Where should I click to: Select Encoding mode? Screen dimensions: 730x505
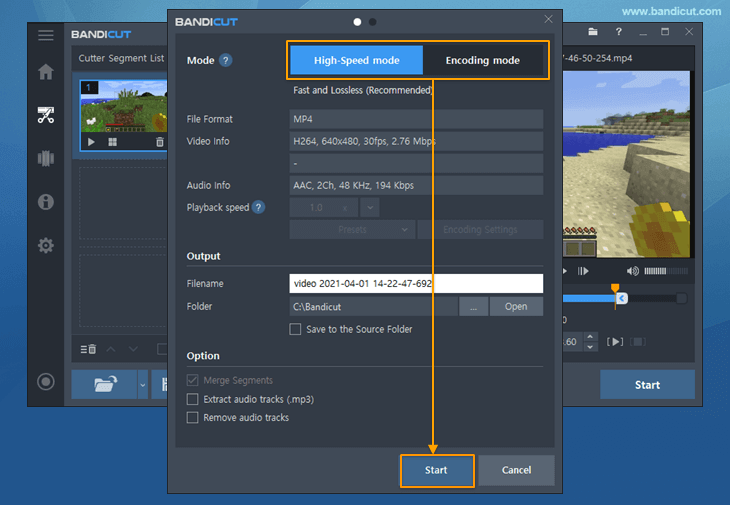tap(483, 61)
